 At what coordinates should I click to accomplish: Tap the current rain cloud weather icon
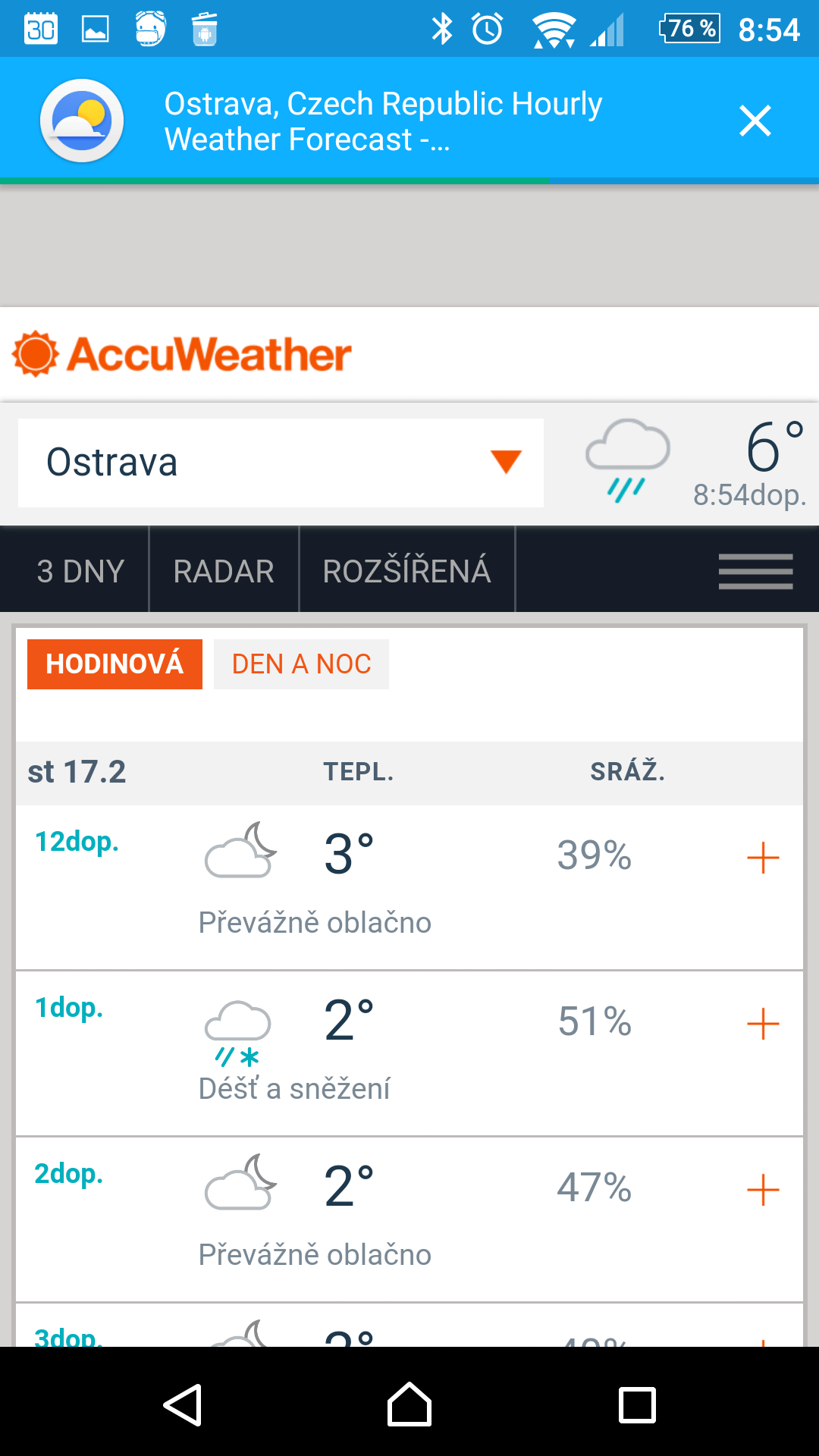[x=627, y=460]
